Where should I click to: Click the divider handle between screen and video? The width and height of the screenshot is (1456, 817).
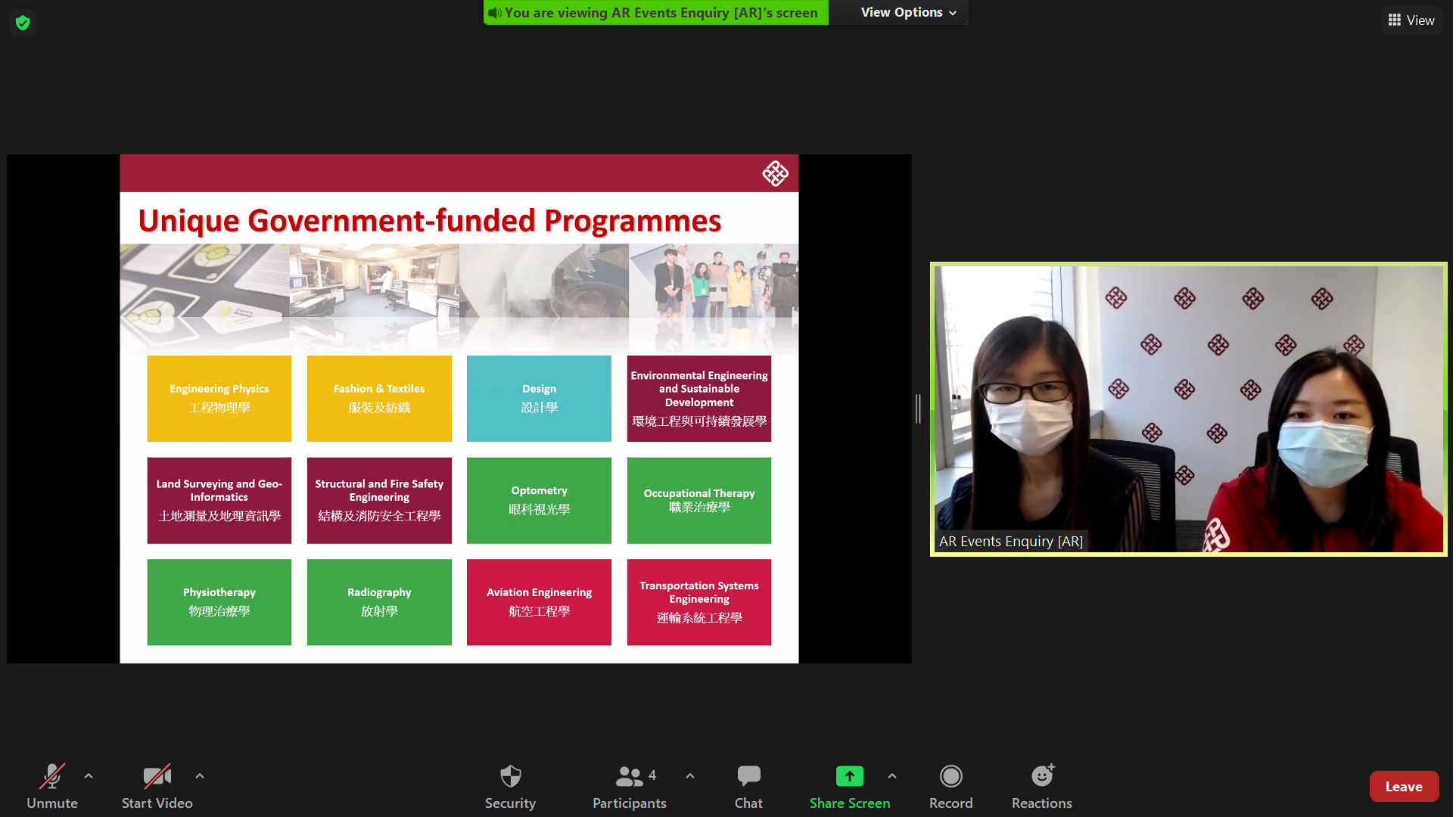[x=919, y=408]
